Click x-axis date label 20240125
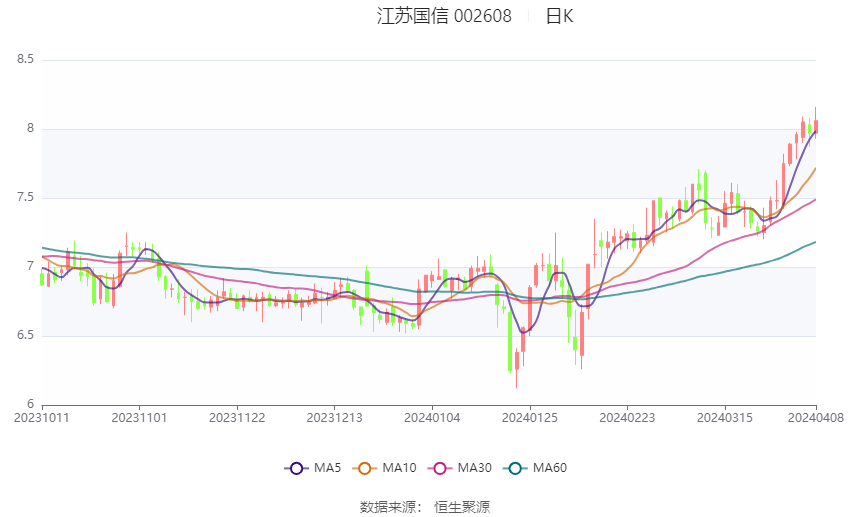The height and width of the screenshot is (517, 850). (530, 418)
